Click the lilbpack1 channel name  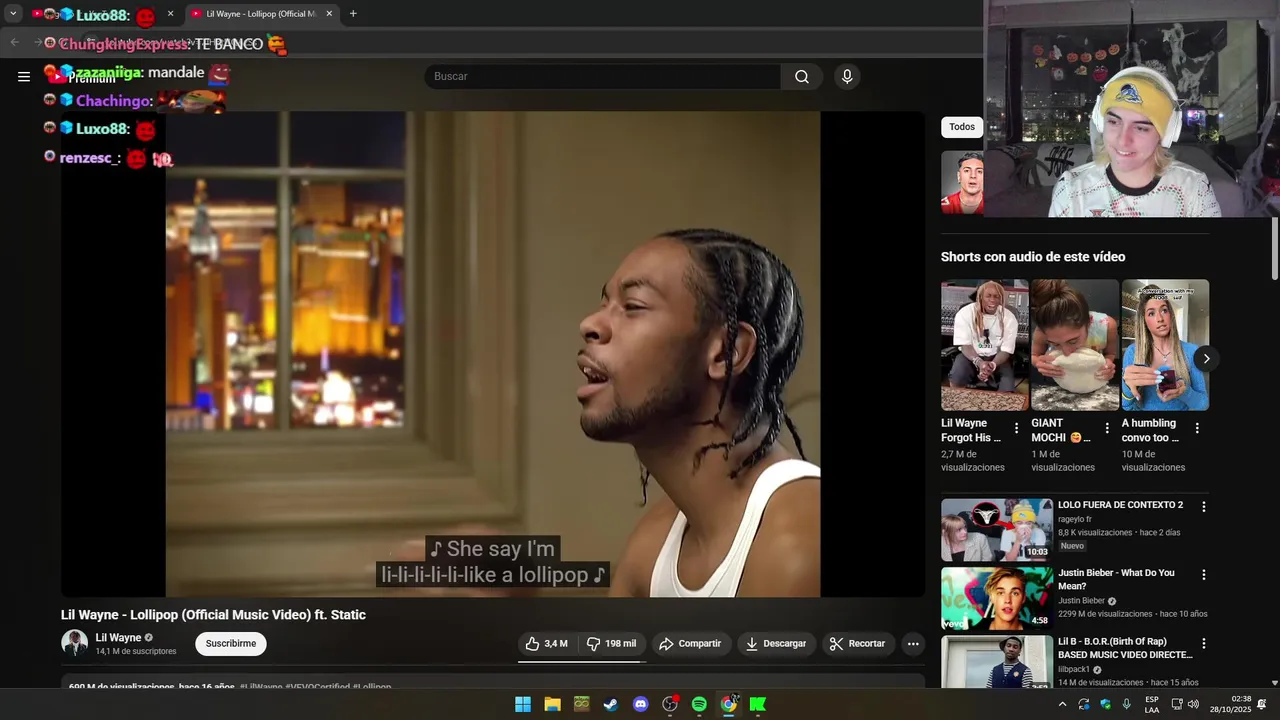pos(1074,669)
